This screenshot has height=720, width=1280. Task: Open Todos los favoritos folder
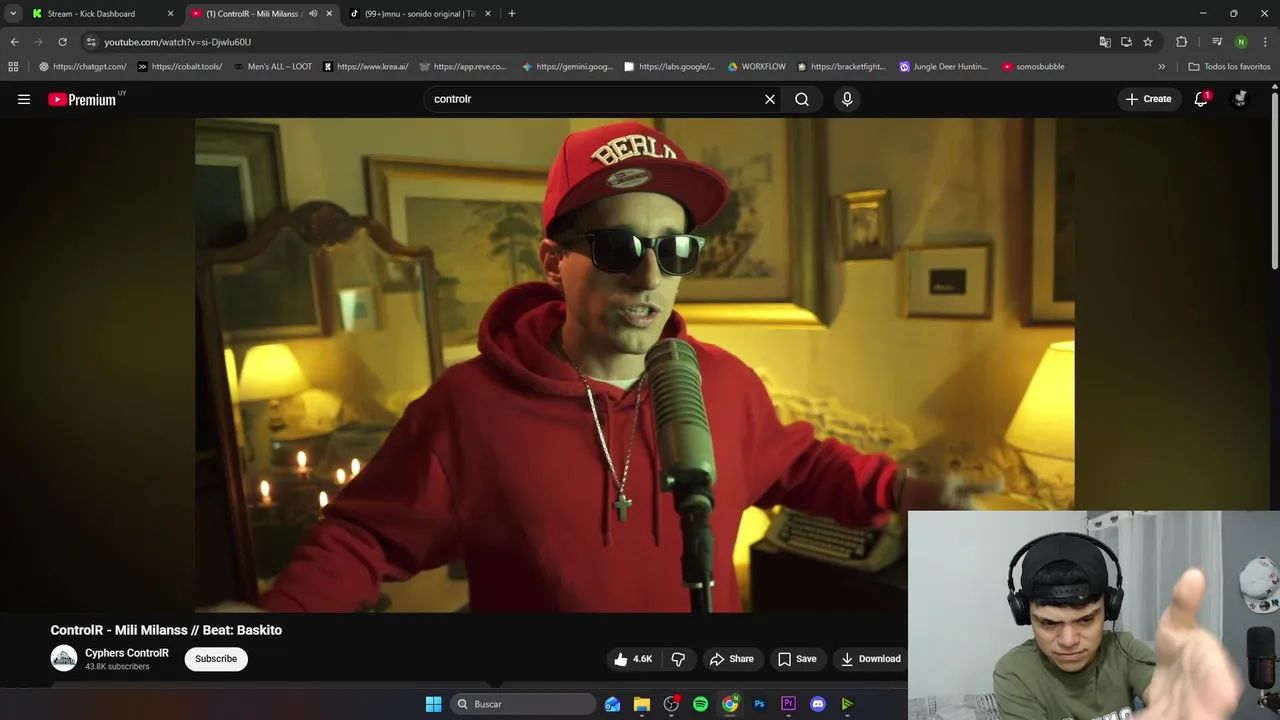1229,67
